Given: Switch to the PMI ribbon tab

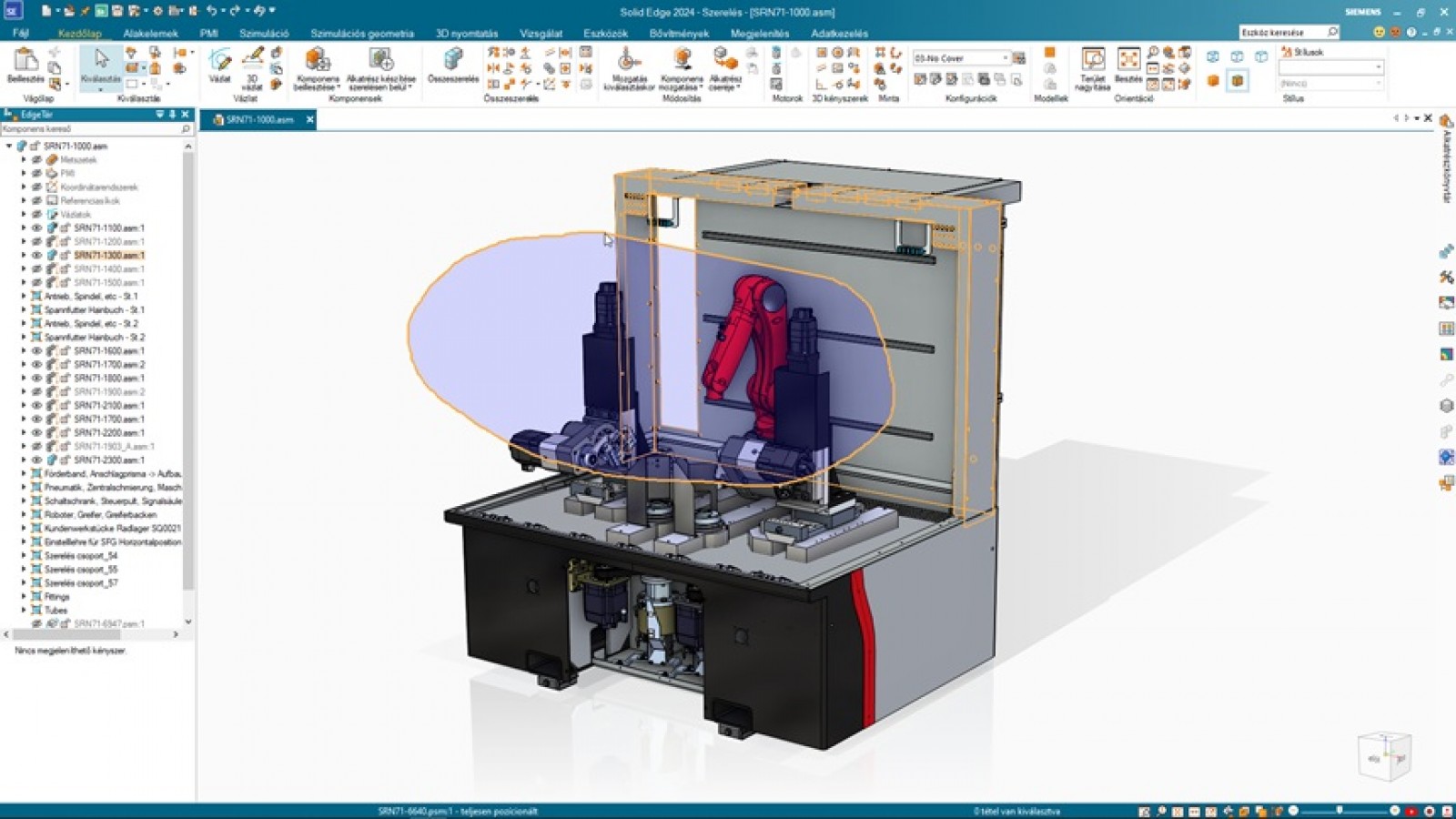Looking at the screenshot, I should click(208, 34).
